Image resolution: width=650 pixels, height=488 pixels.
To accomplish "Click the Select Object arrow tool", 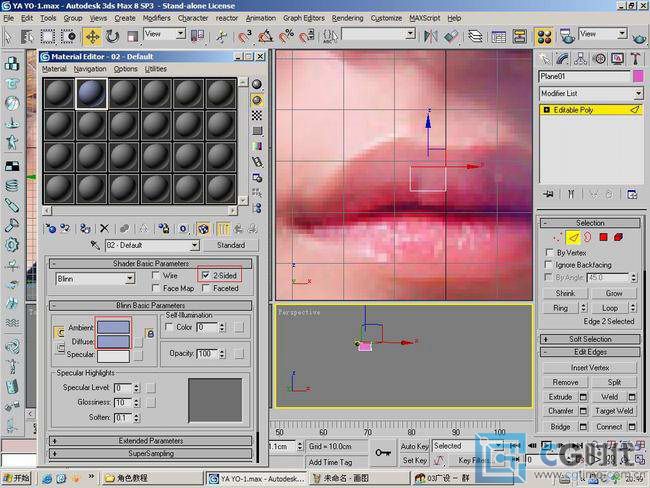I will 8,36.
